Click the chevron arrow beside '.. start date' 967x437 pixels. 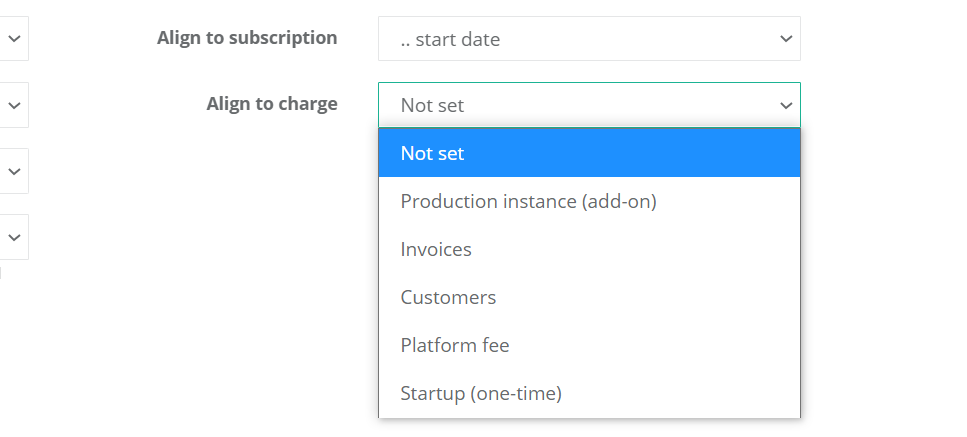point(785,39)
